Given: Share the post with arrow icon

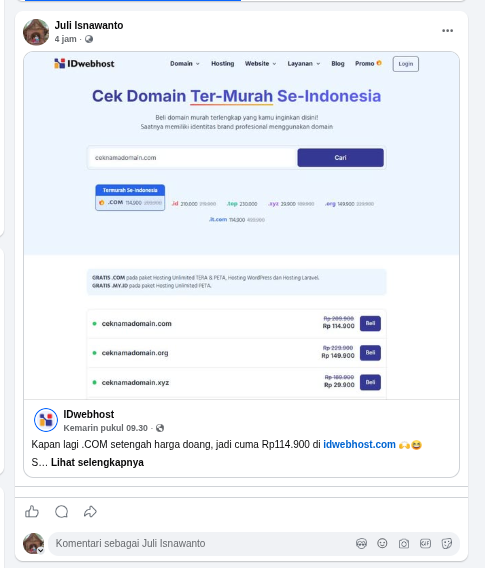Looking at the screenshot, I should (x=90, y=511).
